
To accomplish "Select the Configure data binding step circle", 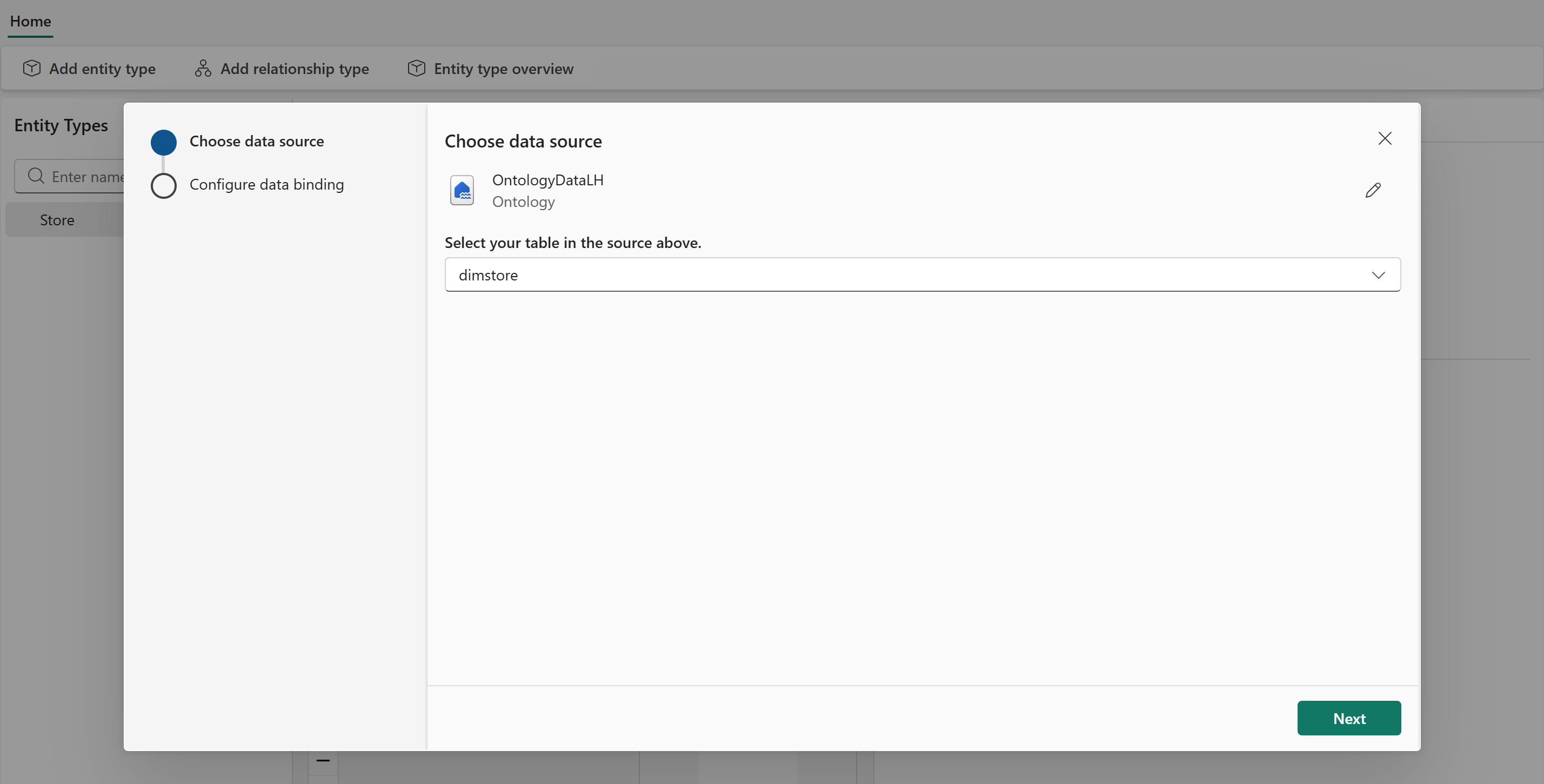I will (163, 186).
